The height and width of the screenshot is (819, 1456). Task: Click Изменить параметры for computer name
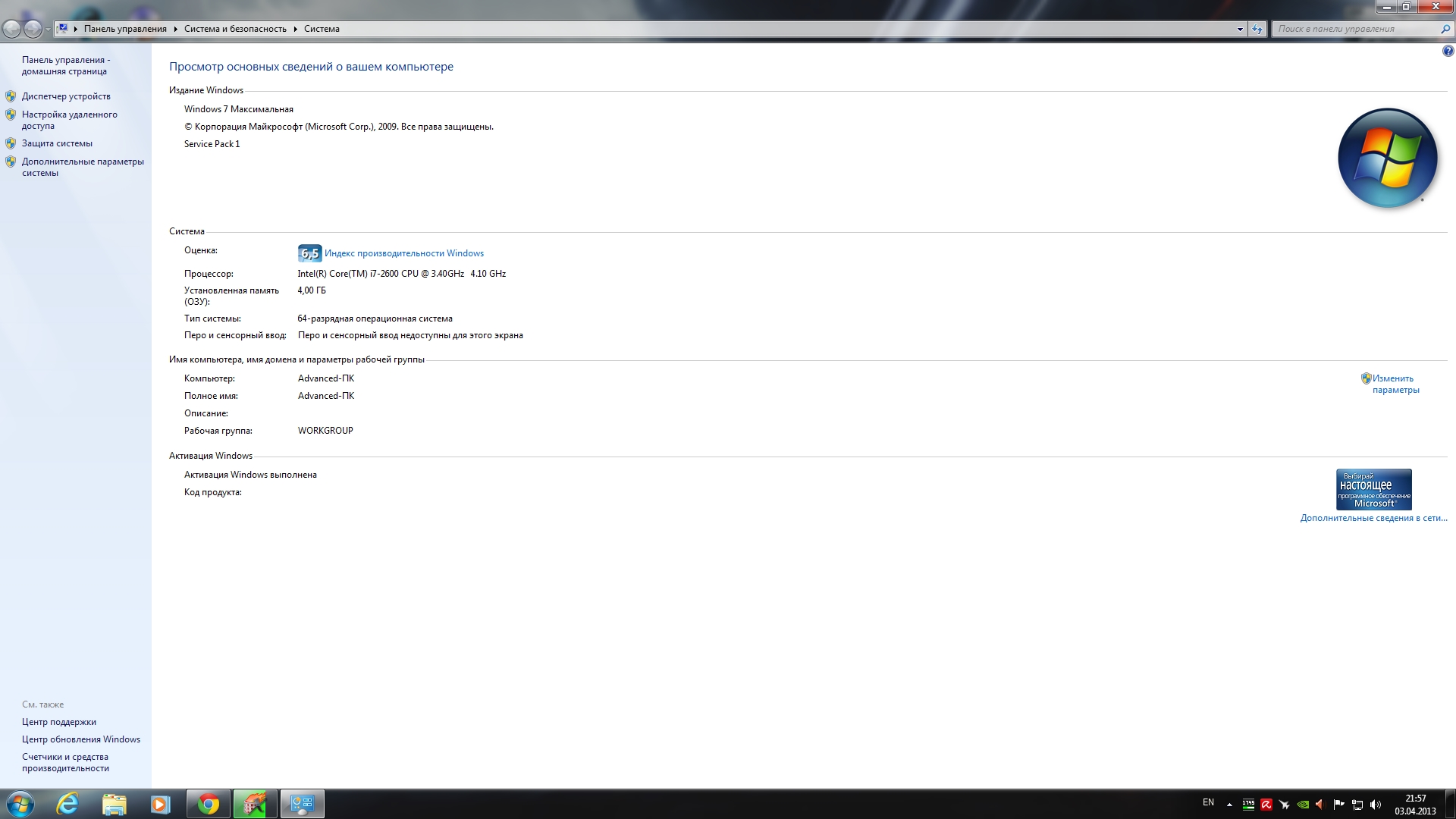pyautogui.click(x=1395, y=384)
